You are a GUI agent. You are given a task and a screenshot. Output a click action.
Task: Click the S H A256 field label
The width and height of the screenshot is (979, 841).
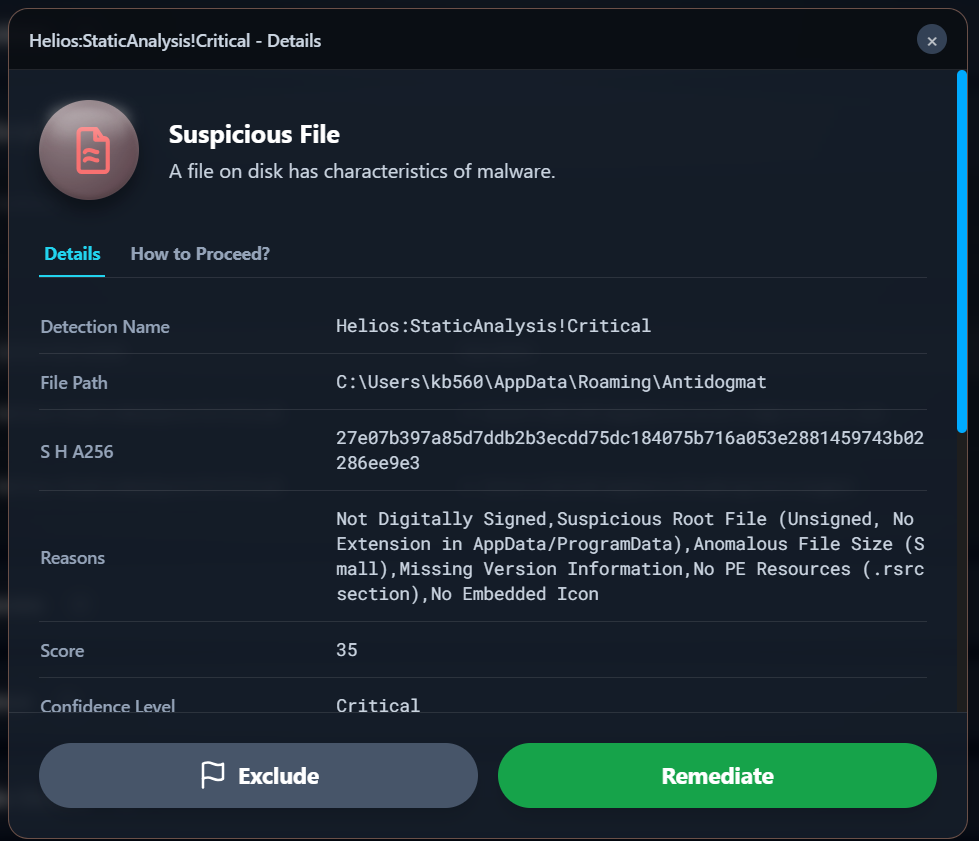tap(77, 452)
